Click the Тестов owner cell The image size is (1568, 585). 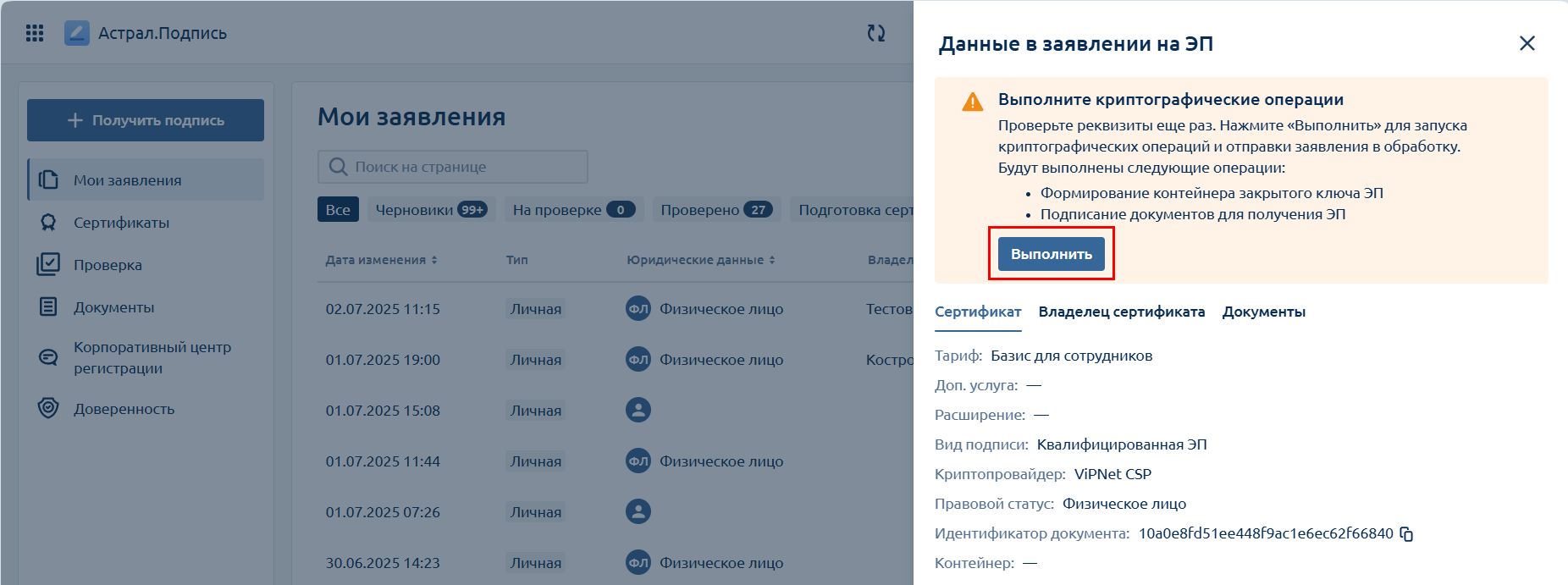(889, 309)
